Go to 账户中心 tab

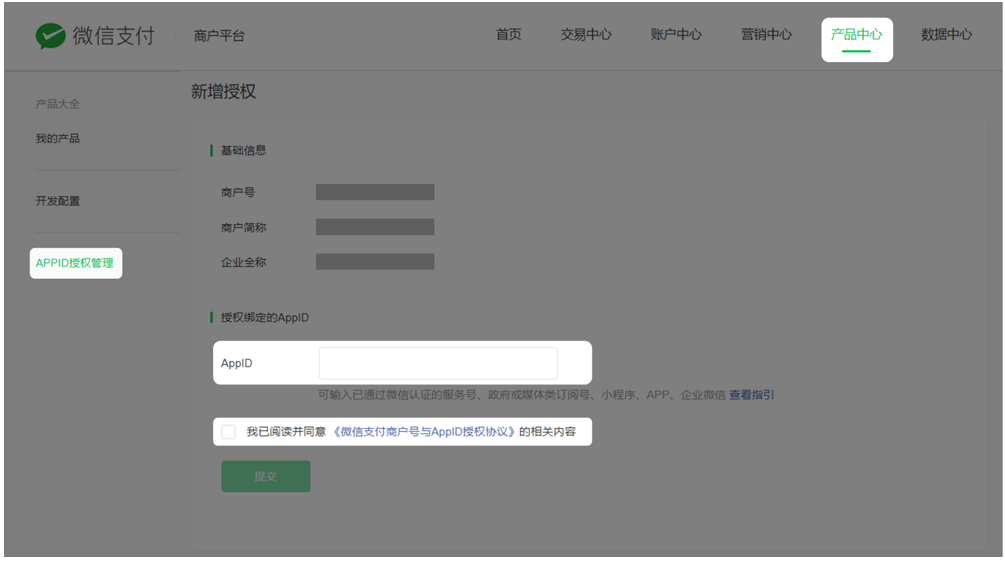pos(676,35)
